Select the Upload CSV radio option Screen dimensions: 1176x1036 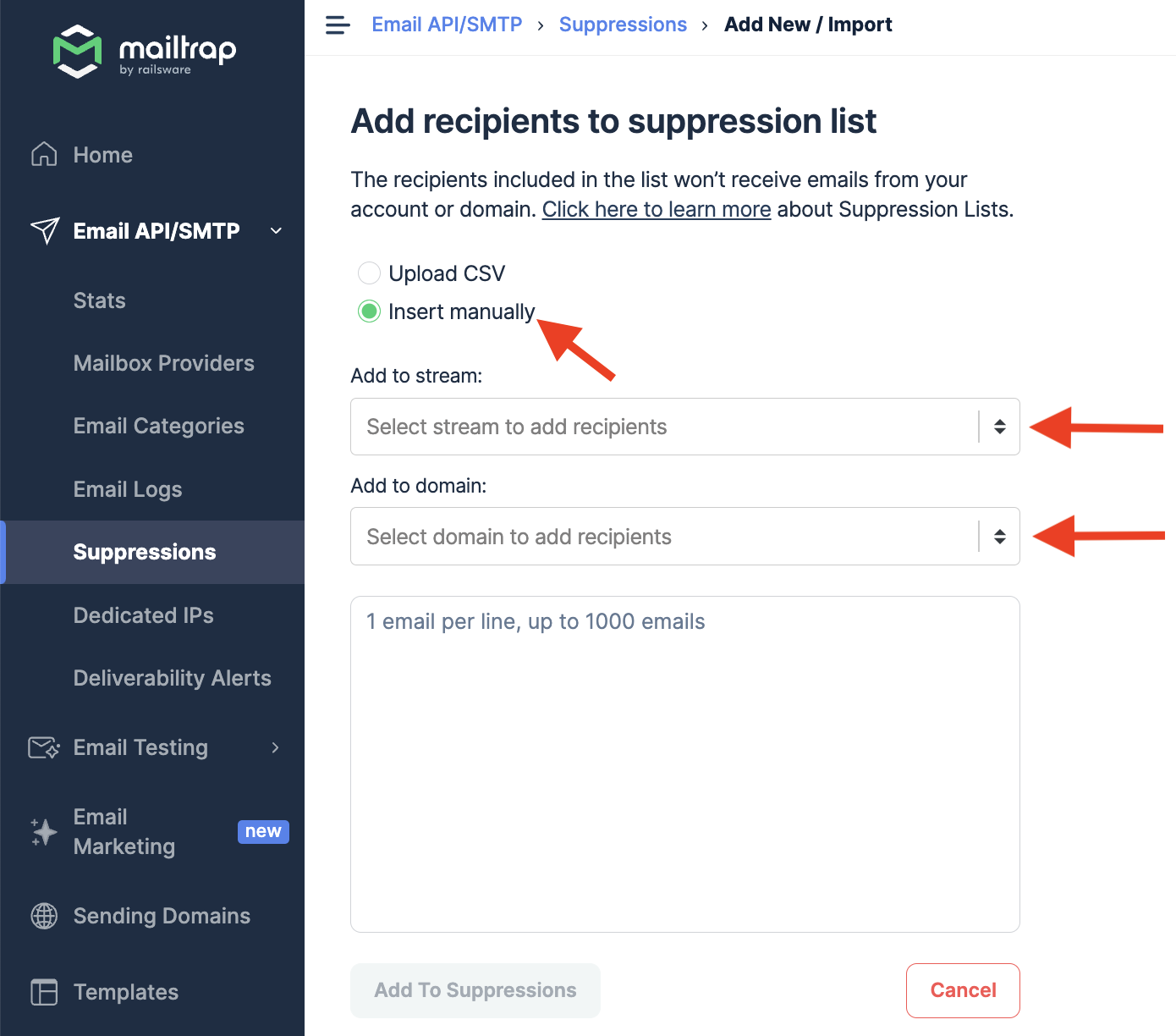[x=369, y=273]
